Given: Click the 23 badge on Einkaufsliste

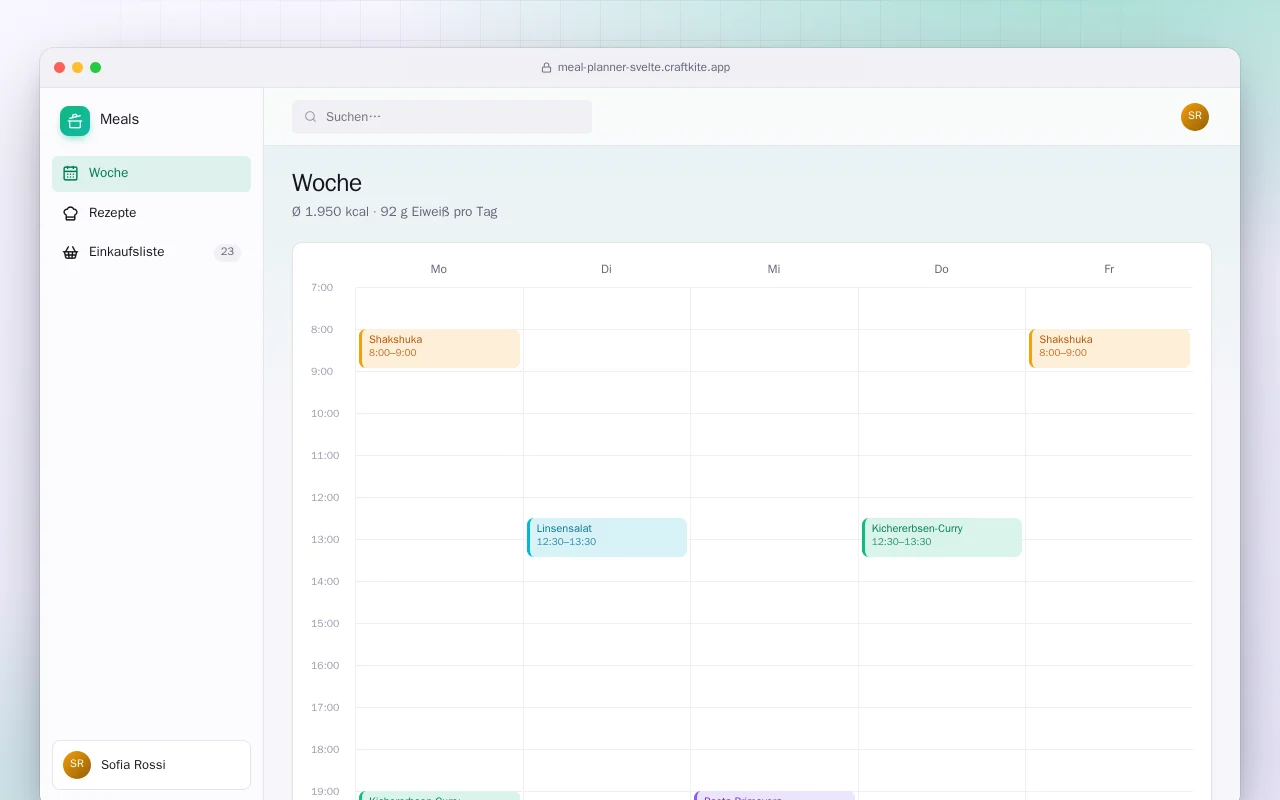Looking at the screenshot, I should [x=227, y=252].
